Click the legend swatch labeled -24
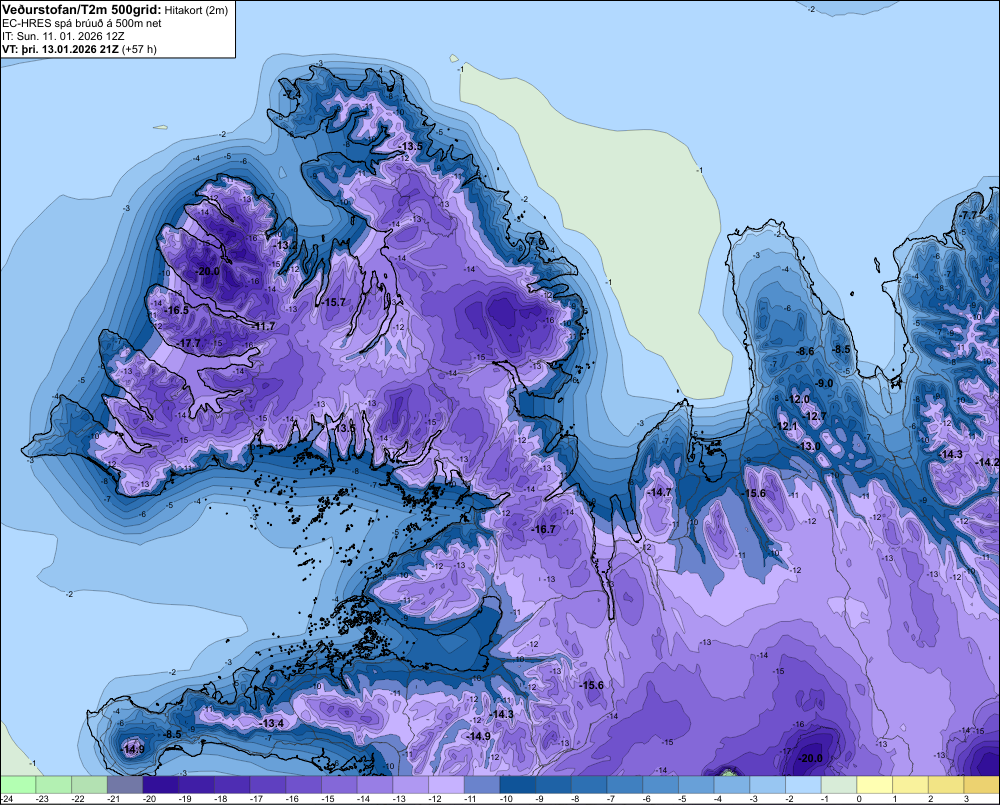The height and width of the screenshot is (805, 1000). tap(18, 784)
